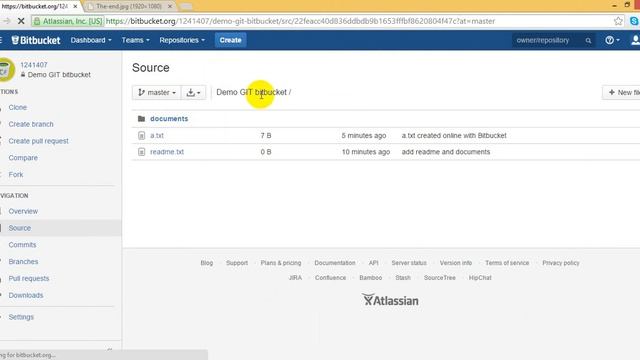Expand the Teams menu

(x=136, y=40)
